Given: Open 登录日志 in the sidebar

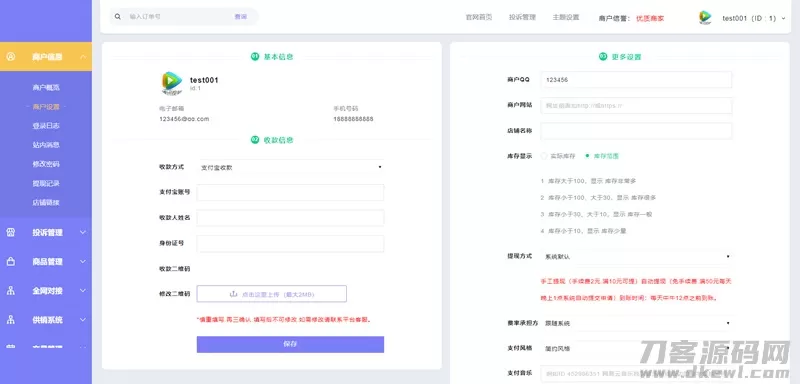Looking at the screenshot, I should tap(46, 126).
